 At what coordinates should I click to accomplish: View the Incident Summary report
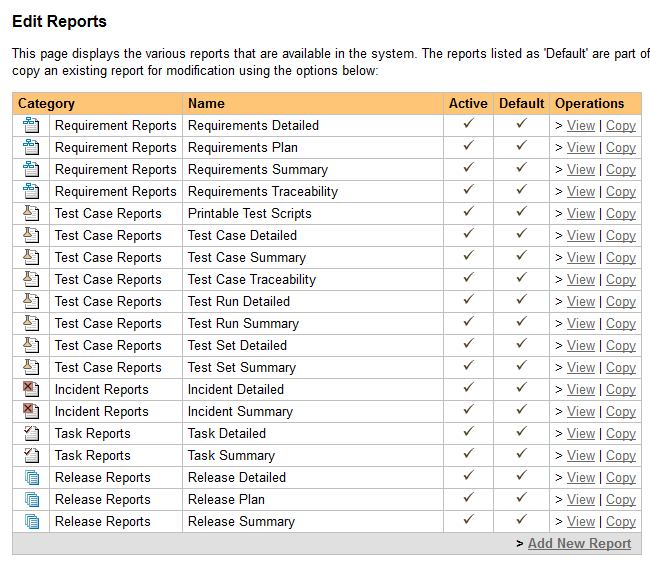[580, 412]
